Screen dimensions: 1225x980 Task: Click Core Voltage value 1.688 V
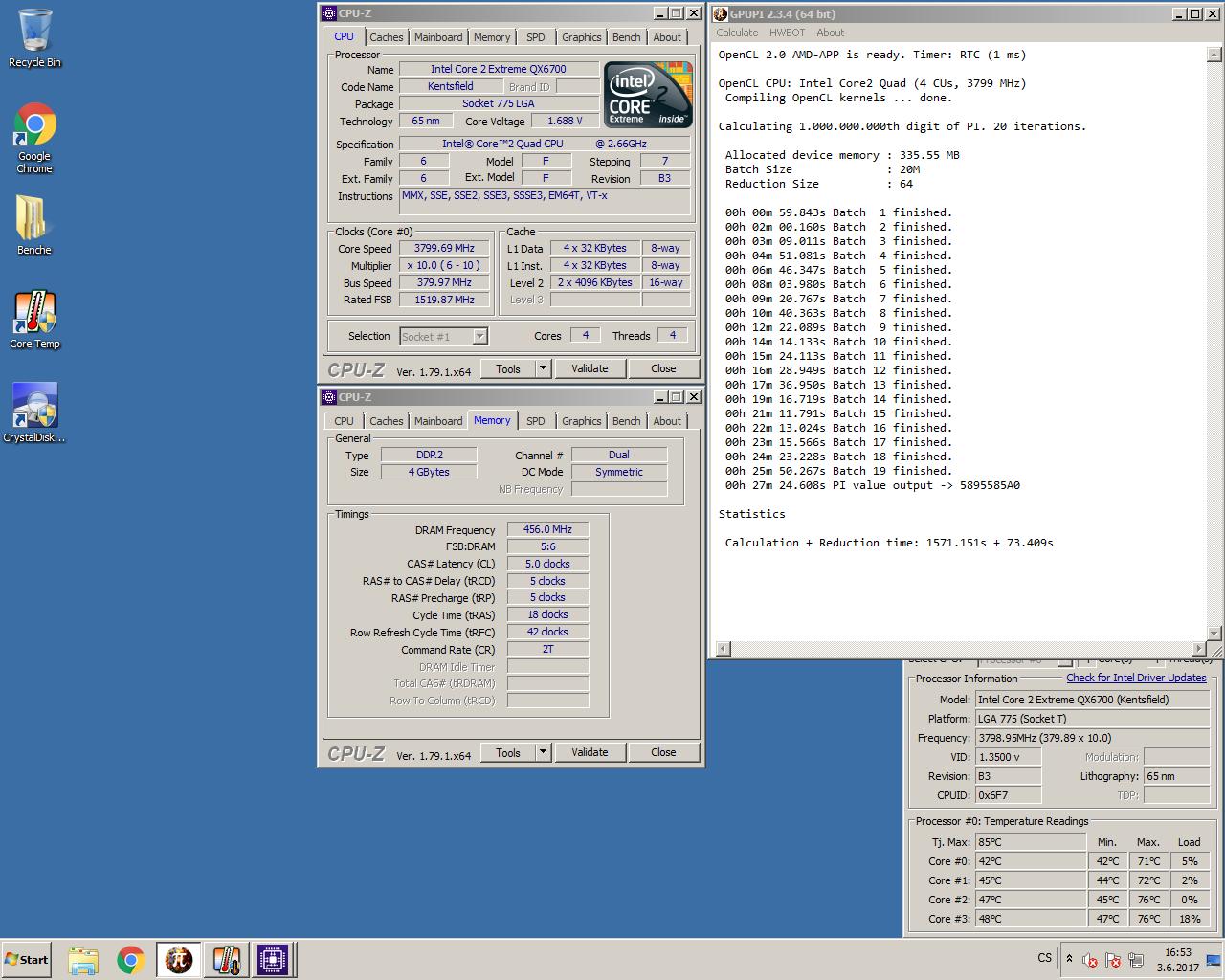tap(565, 121)
